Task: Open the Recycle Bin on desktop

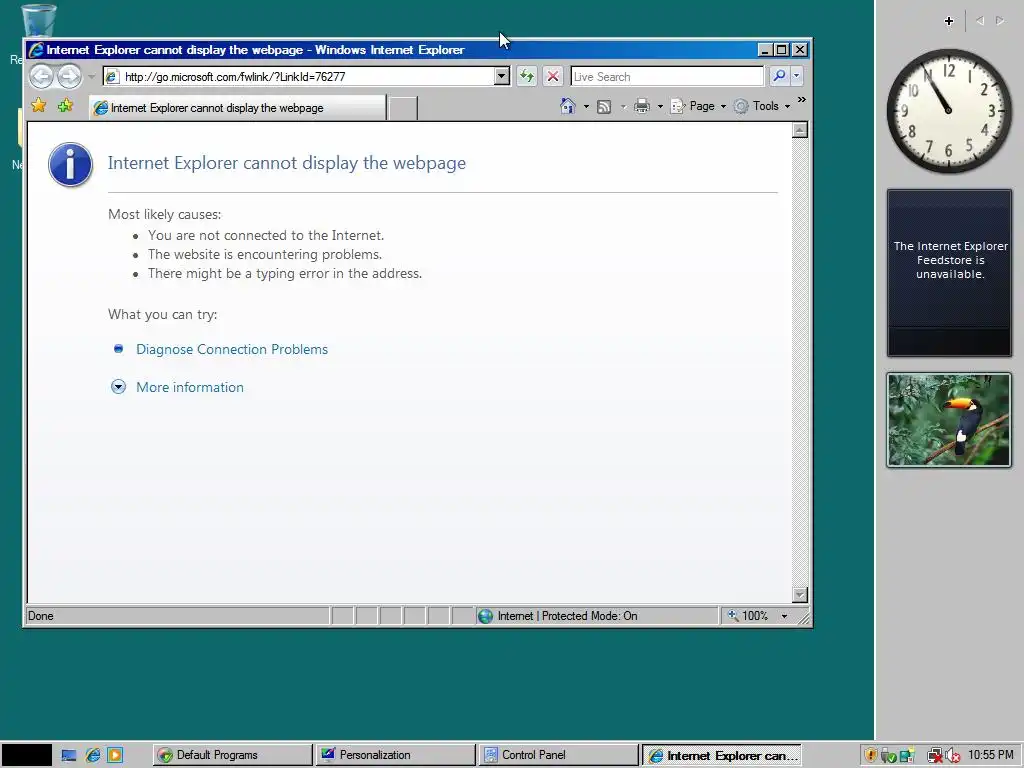Action: [x=38, y=21]
